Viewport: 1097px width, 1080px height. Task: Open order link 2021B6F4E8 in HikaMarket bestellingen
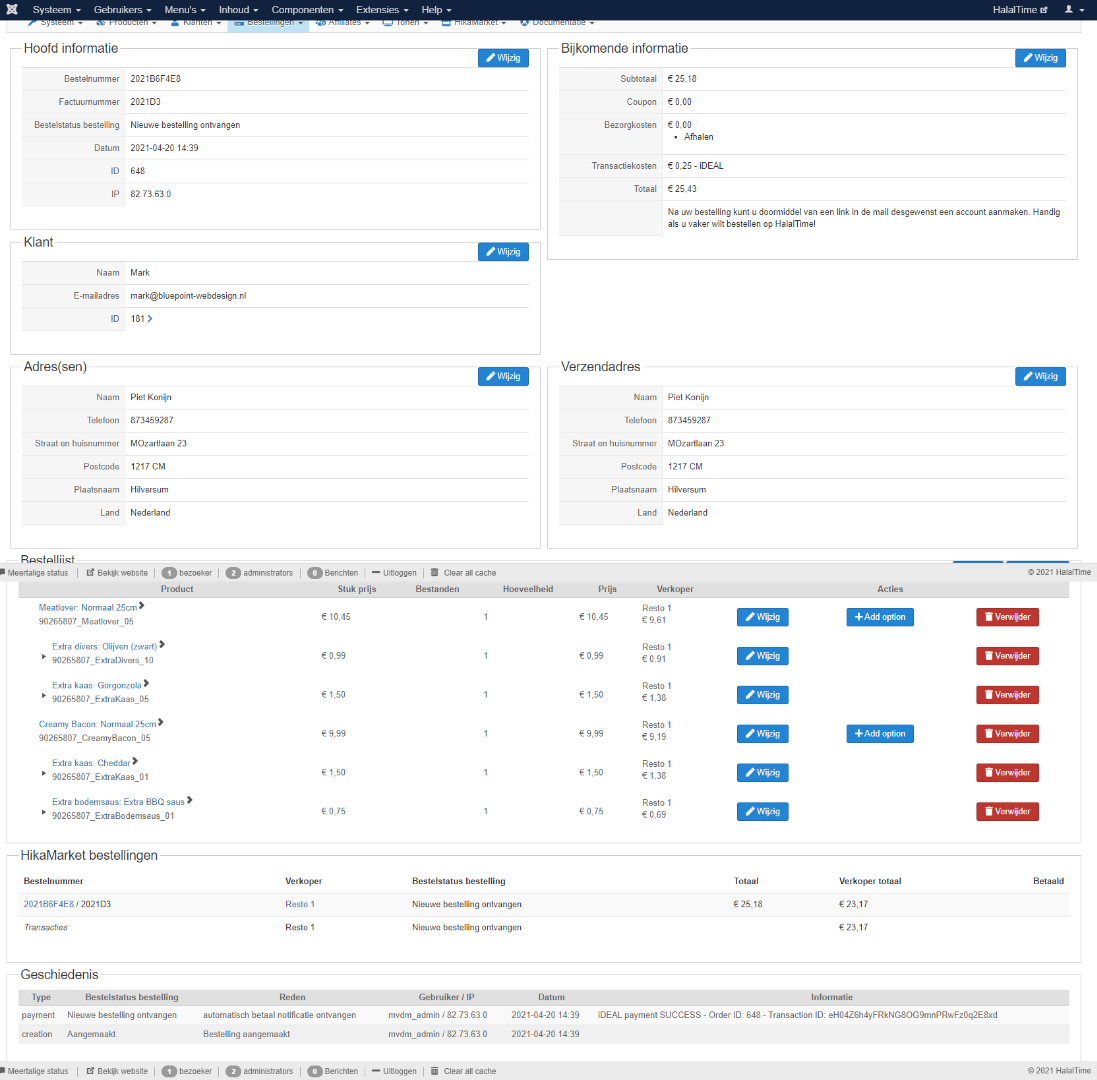coord(50,904)
